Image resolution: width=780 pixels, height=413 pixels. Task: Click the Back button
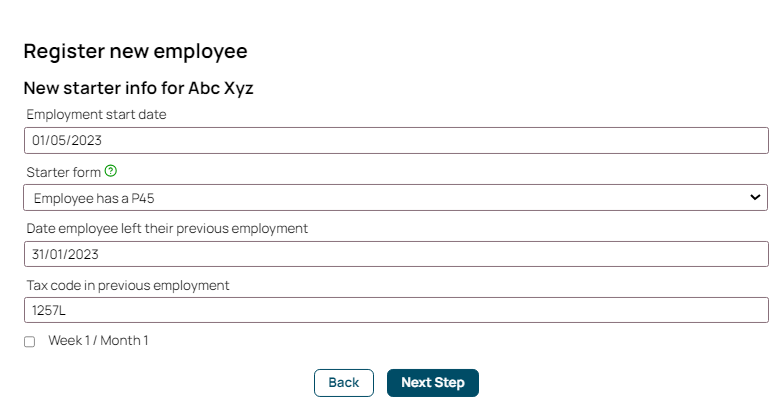click(344, 383)
